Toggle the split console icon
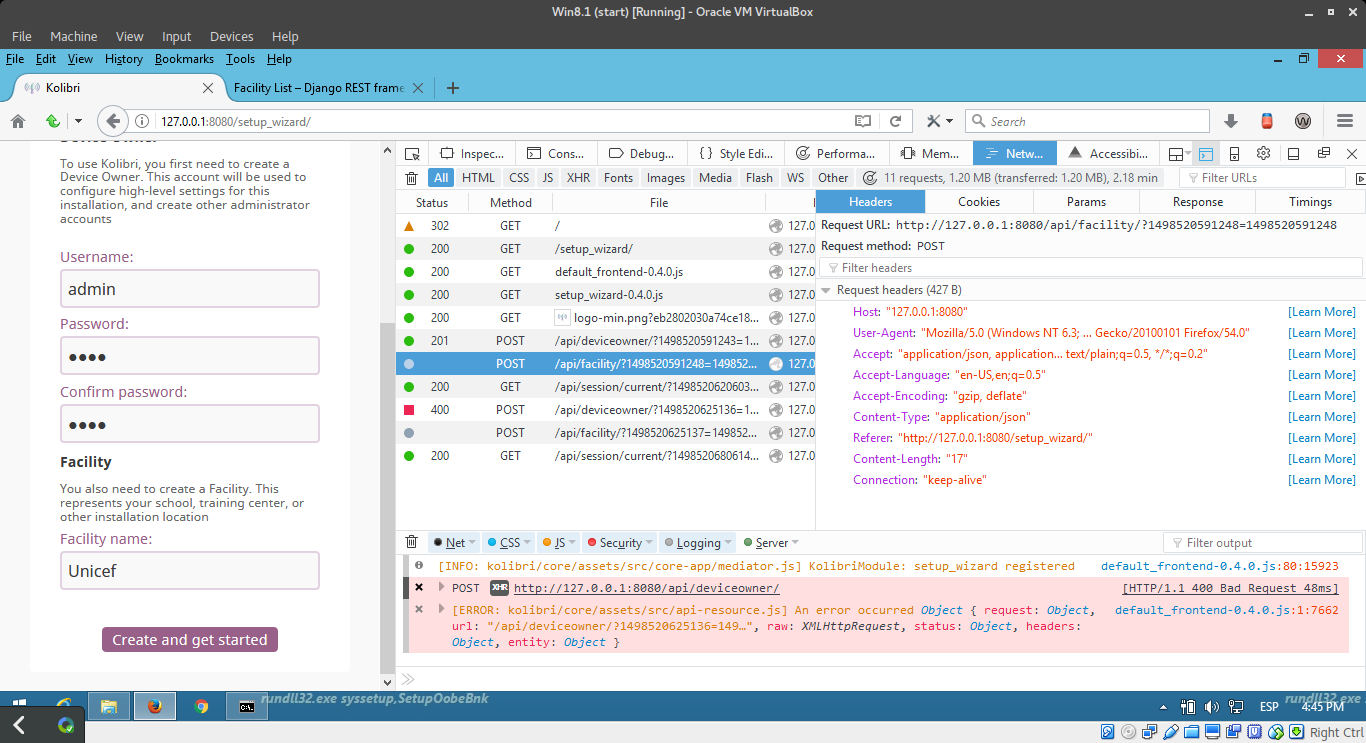1366x743 pixels. (x=1206, y=153)
